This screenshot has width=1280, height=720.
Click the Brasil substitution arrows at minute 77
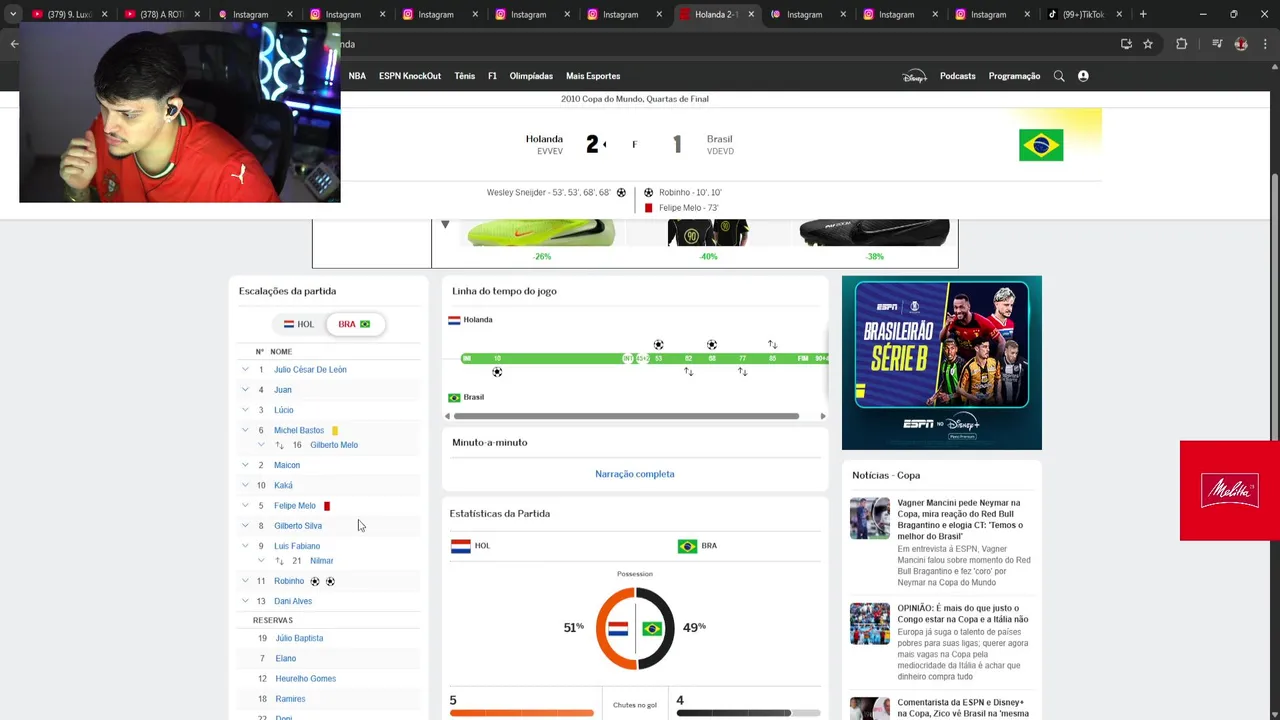tap(742, 372)
